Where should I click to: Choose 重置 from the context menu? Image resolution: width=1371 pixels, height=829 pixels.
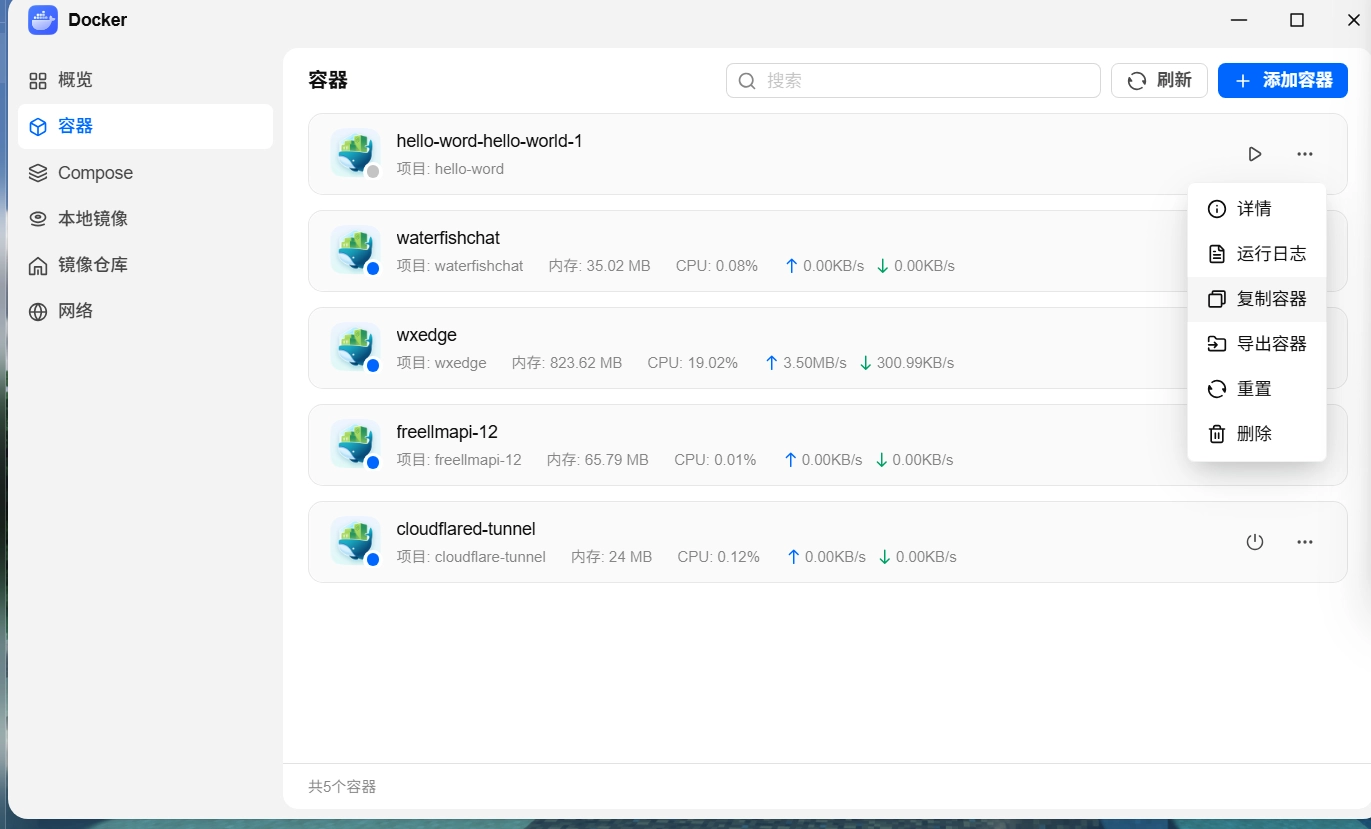click(x=1257, y=389)
